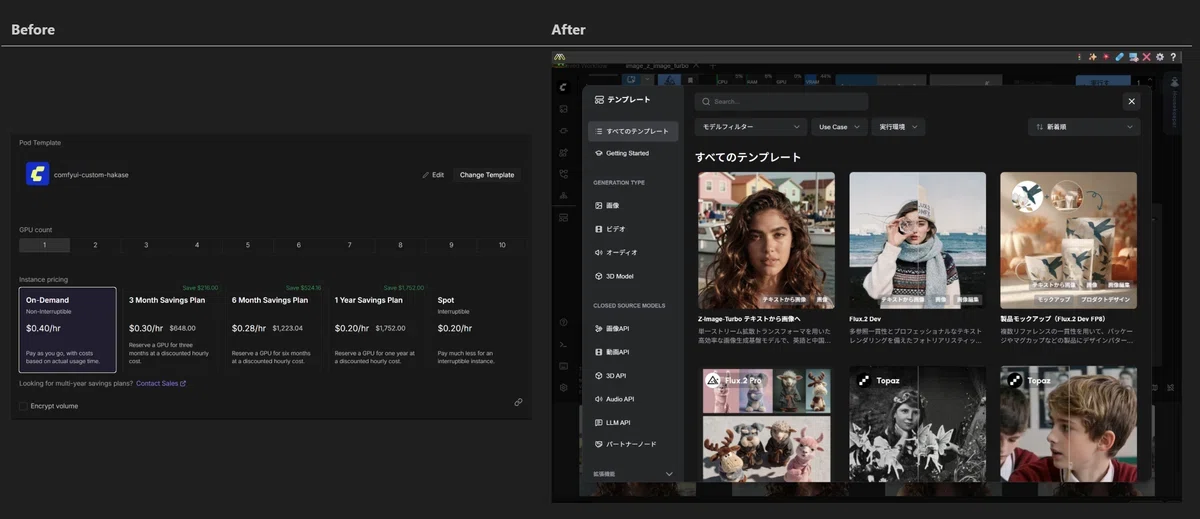Select GPU count 4
Viewport: 1200px width, 519px height.
pos(197,245)
